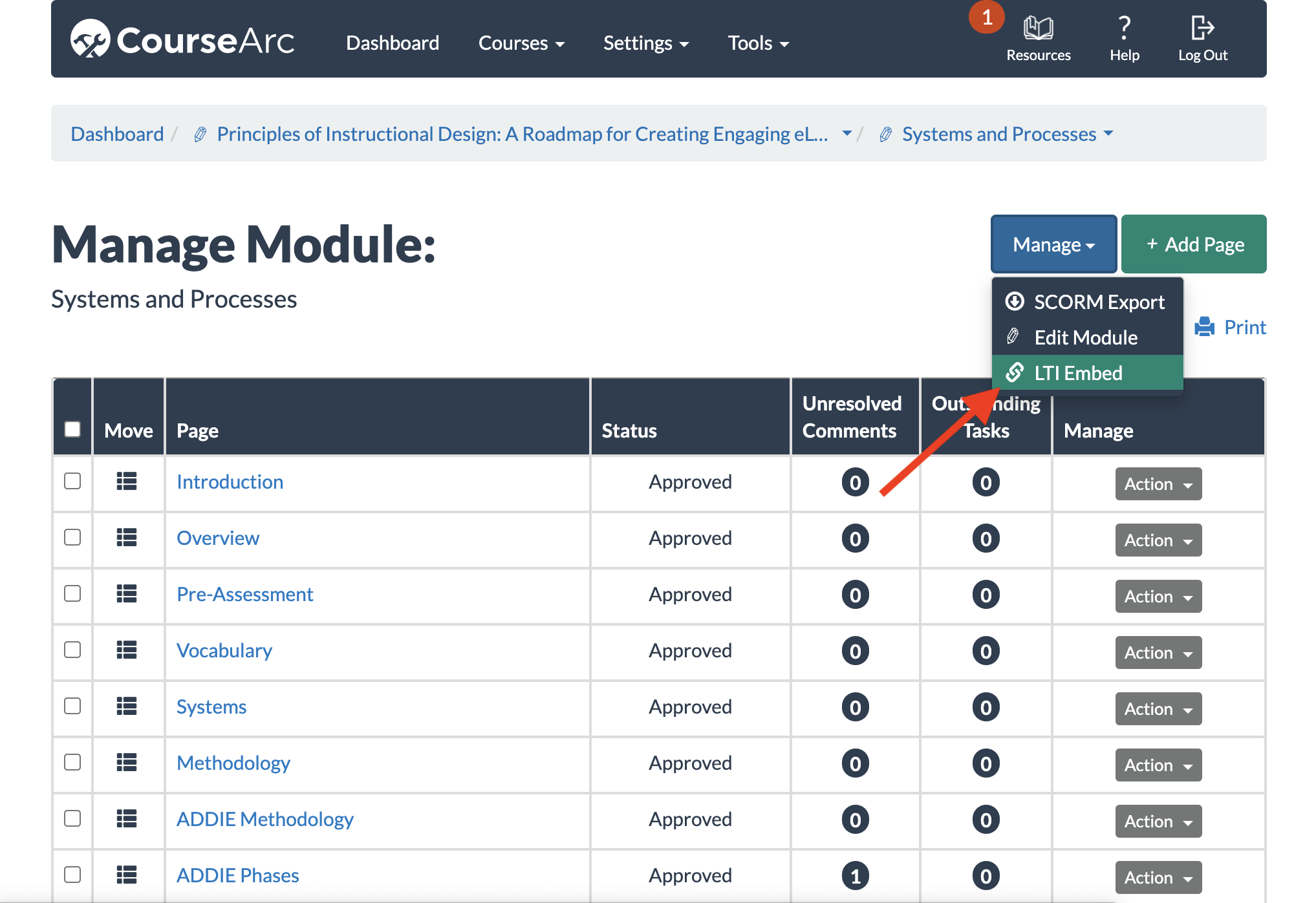Check the Methodology page checkbox
Screen dimensions: 1316x903
[72, 763]
